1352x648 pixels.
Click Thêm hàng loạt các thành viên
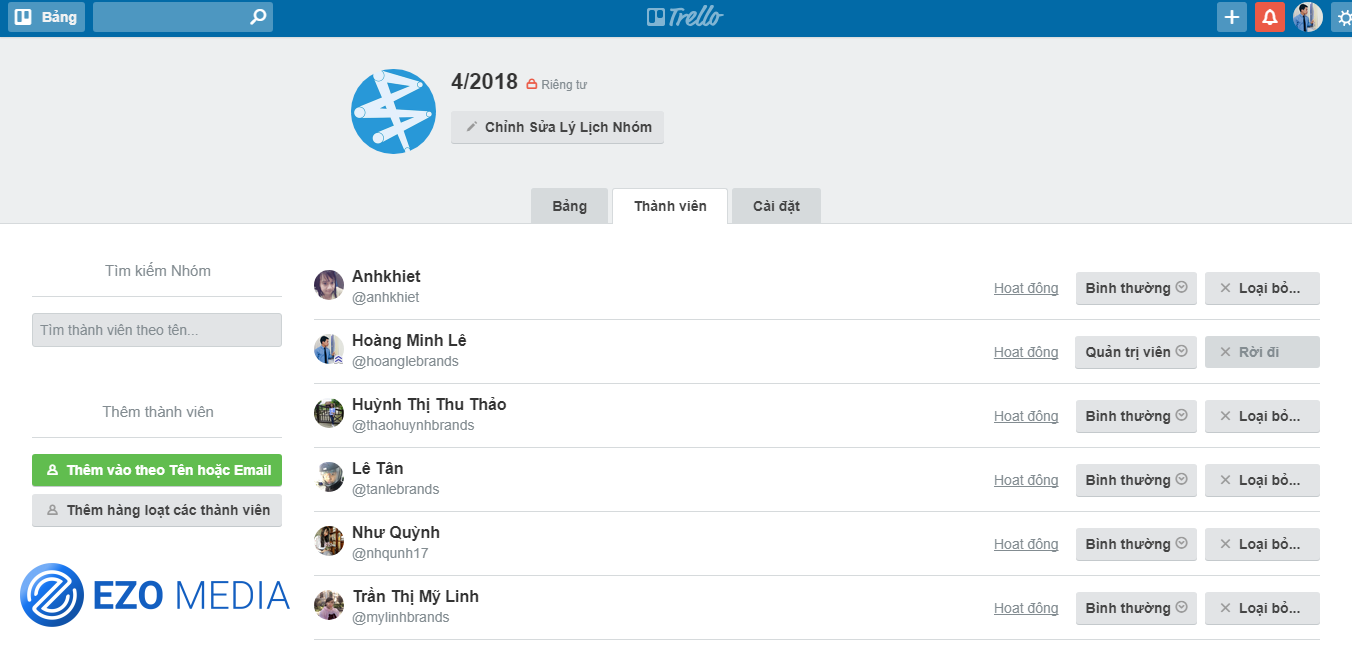point(157,510)
